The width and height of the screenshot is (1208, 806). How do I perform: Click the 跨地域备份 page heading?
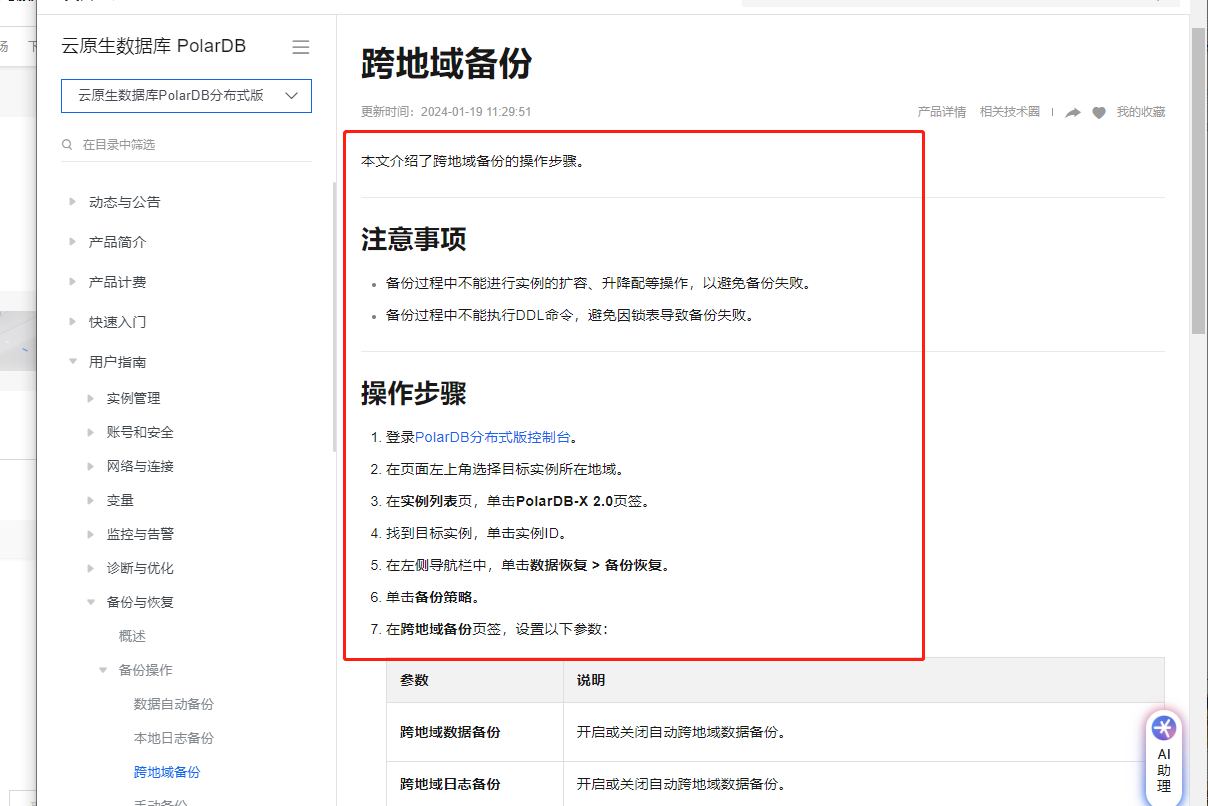[x=446, y=65]
